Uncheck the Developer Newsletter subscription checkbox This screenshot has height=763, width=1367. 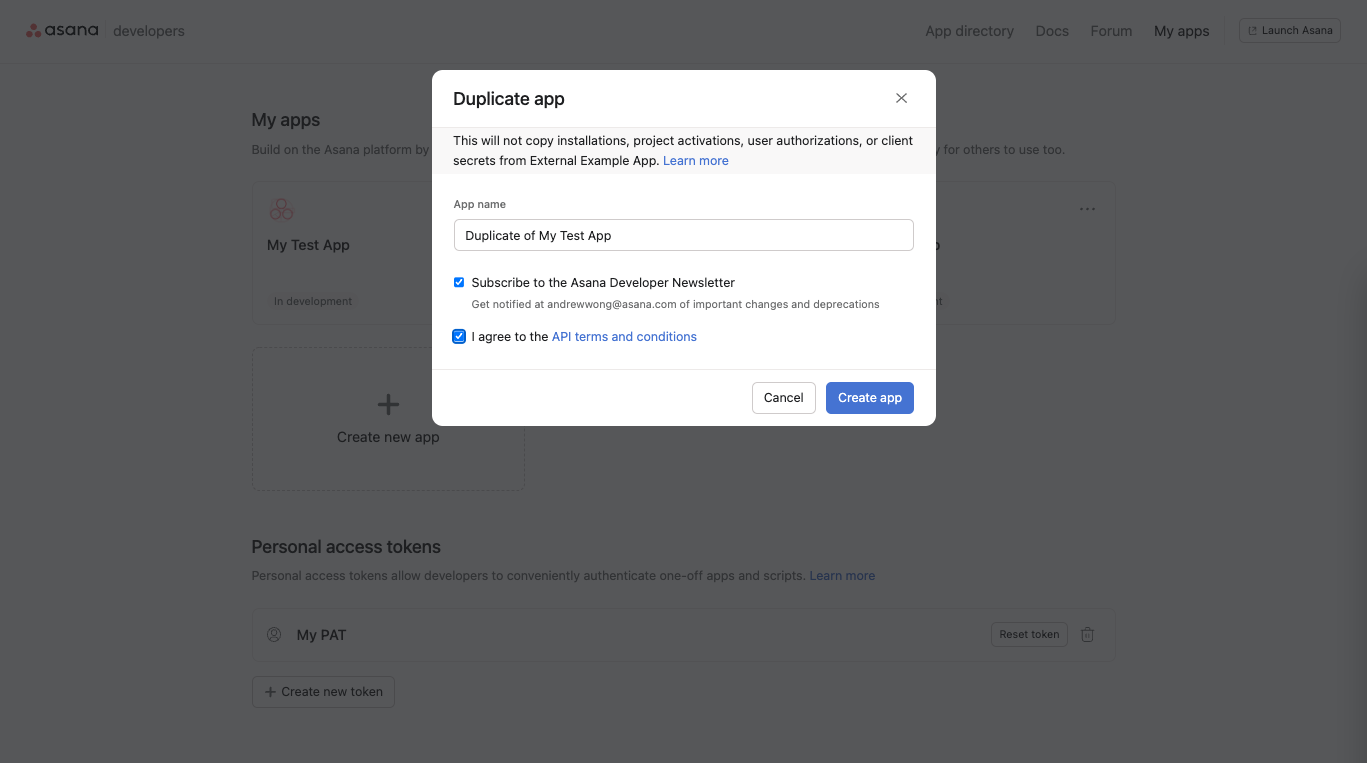(459, 283)
